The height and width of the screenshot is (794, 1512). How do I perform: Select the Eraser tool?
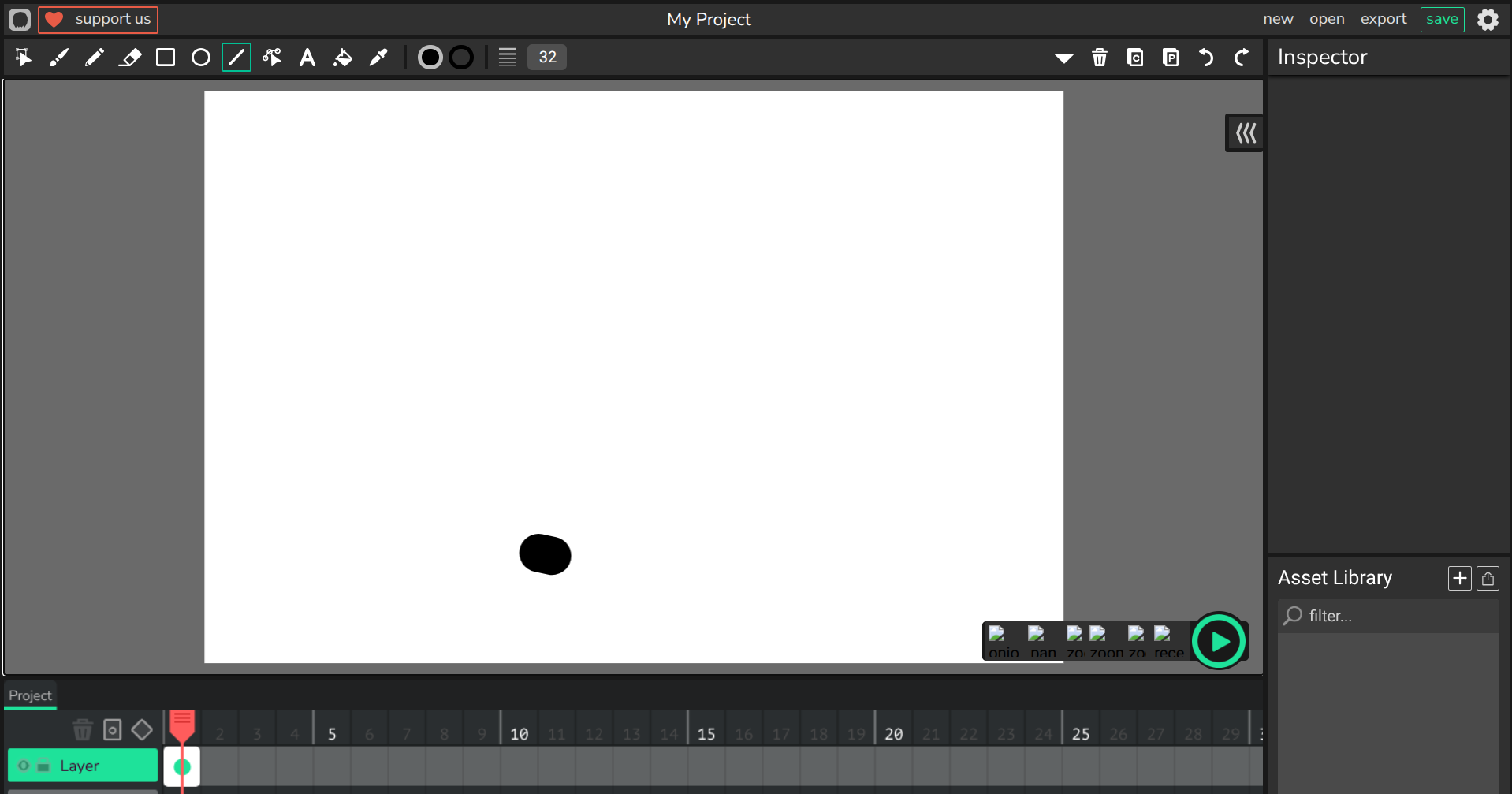pyautogui.click(x=130, y=58)
